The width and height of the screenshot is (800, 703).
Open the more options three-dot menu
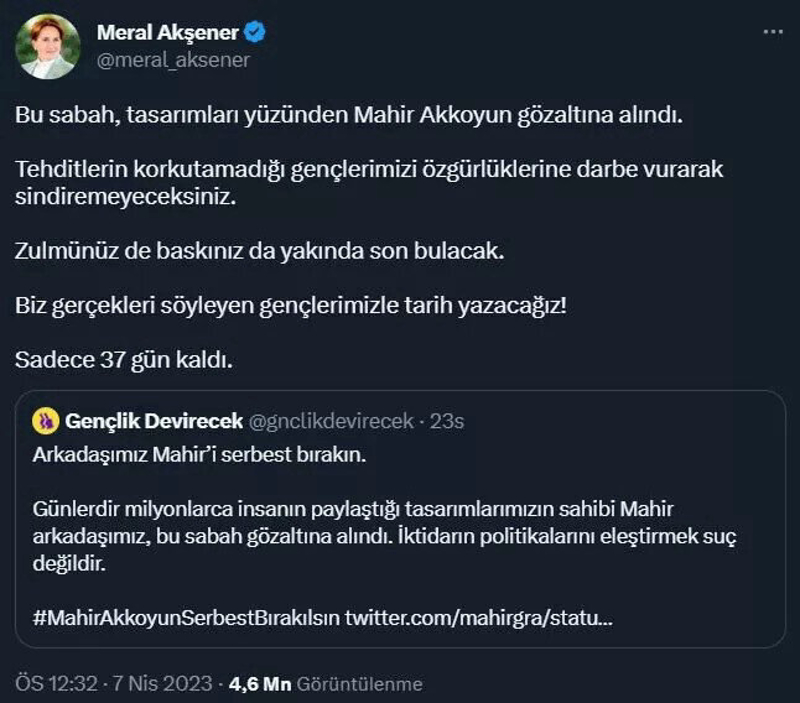[772, 32]
